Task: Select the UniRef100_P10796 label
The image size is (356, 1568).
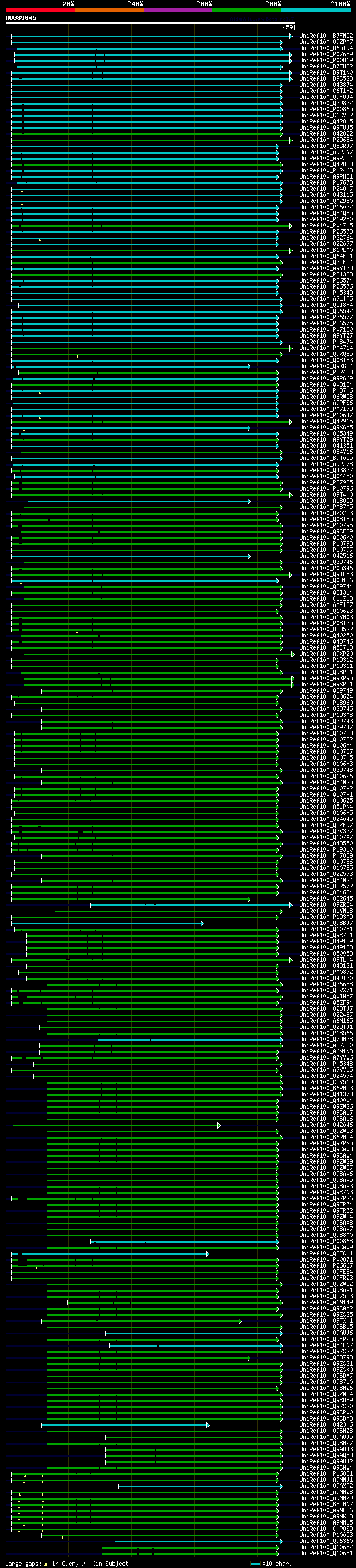Action: (326, 489)
